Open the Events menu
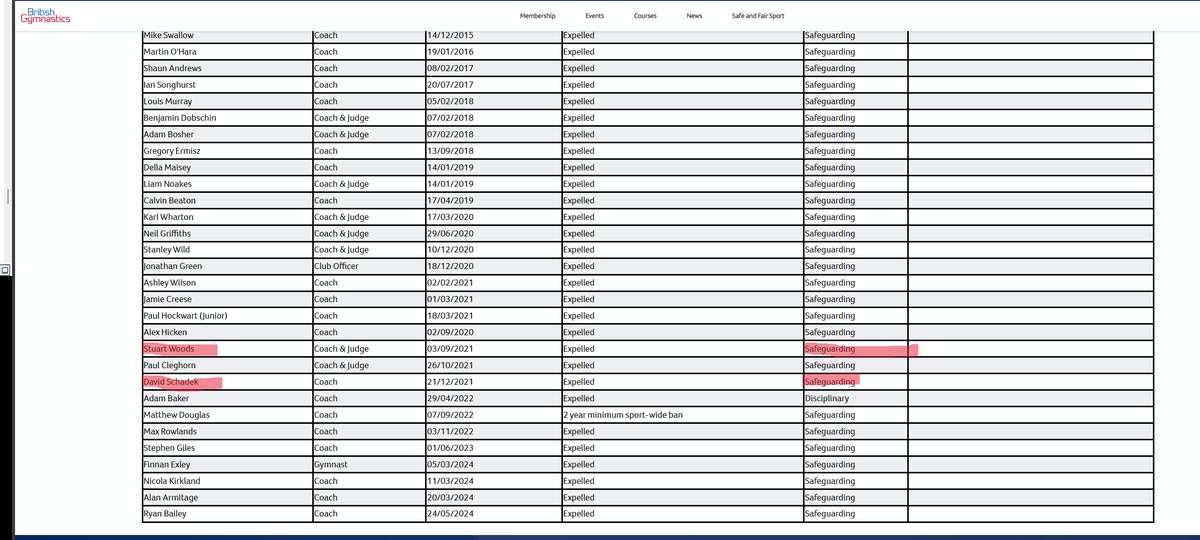The width and height of the screenshot is (1200, 540). tap(595, 16)
